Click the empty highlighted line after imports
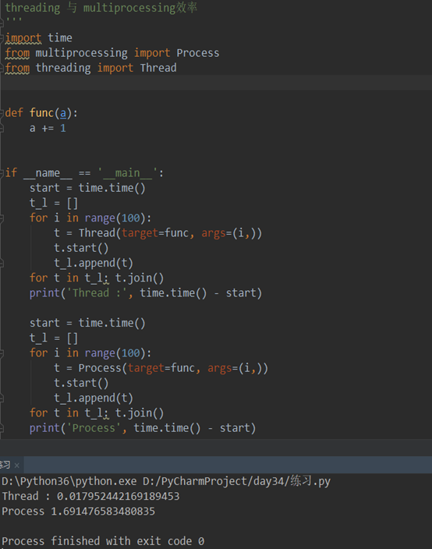Screen dimensions: 432x549 coord(216,83)
